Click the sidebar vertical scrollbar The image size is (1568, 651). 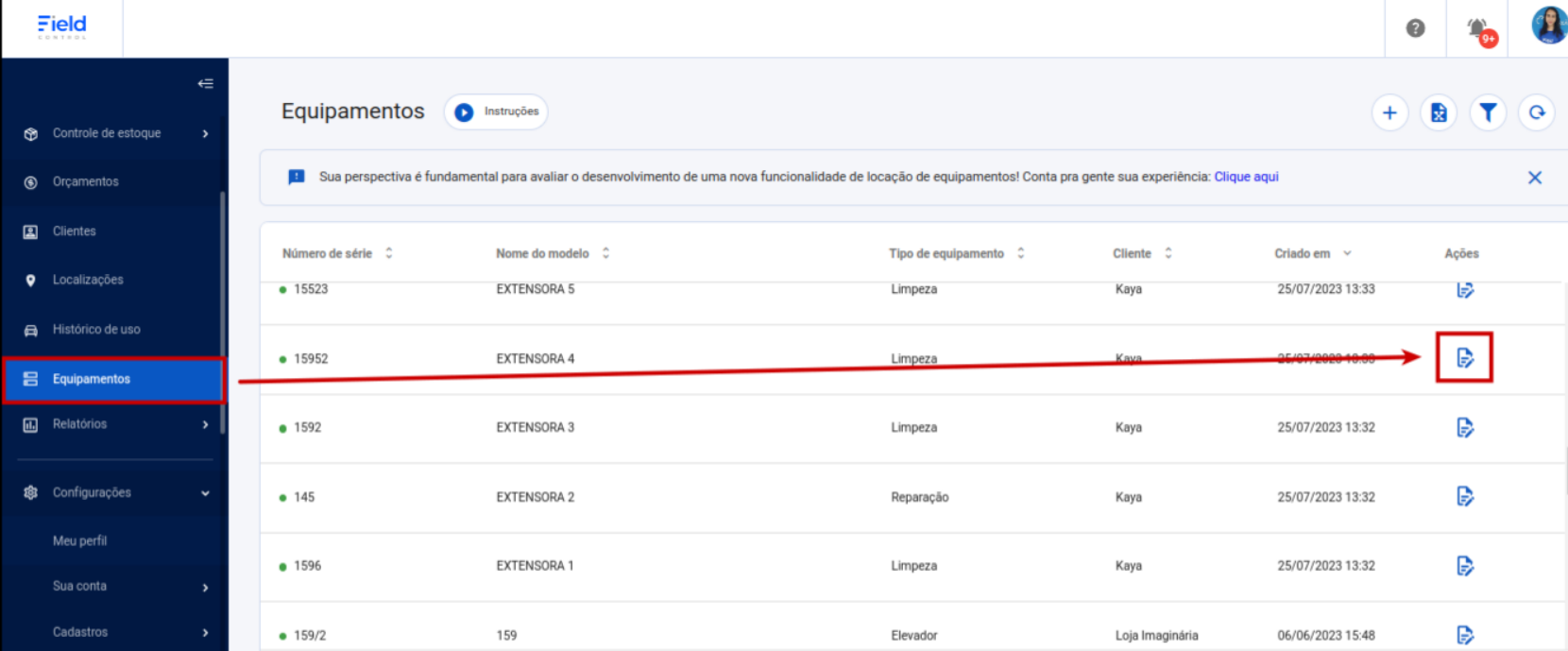pyautogui.click(x=223, y=312)
